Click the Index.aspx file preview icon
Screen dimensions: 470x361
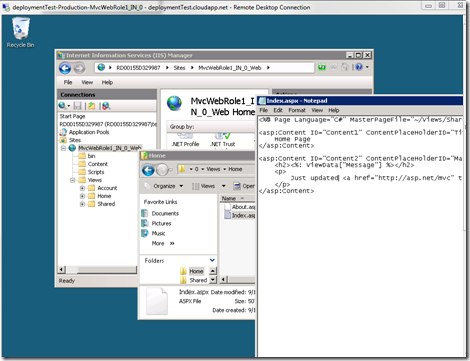click(x=157, y=301)
